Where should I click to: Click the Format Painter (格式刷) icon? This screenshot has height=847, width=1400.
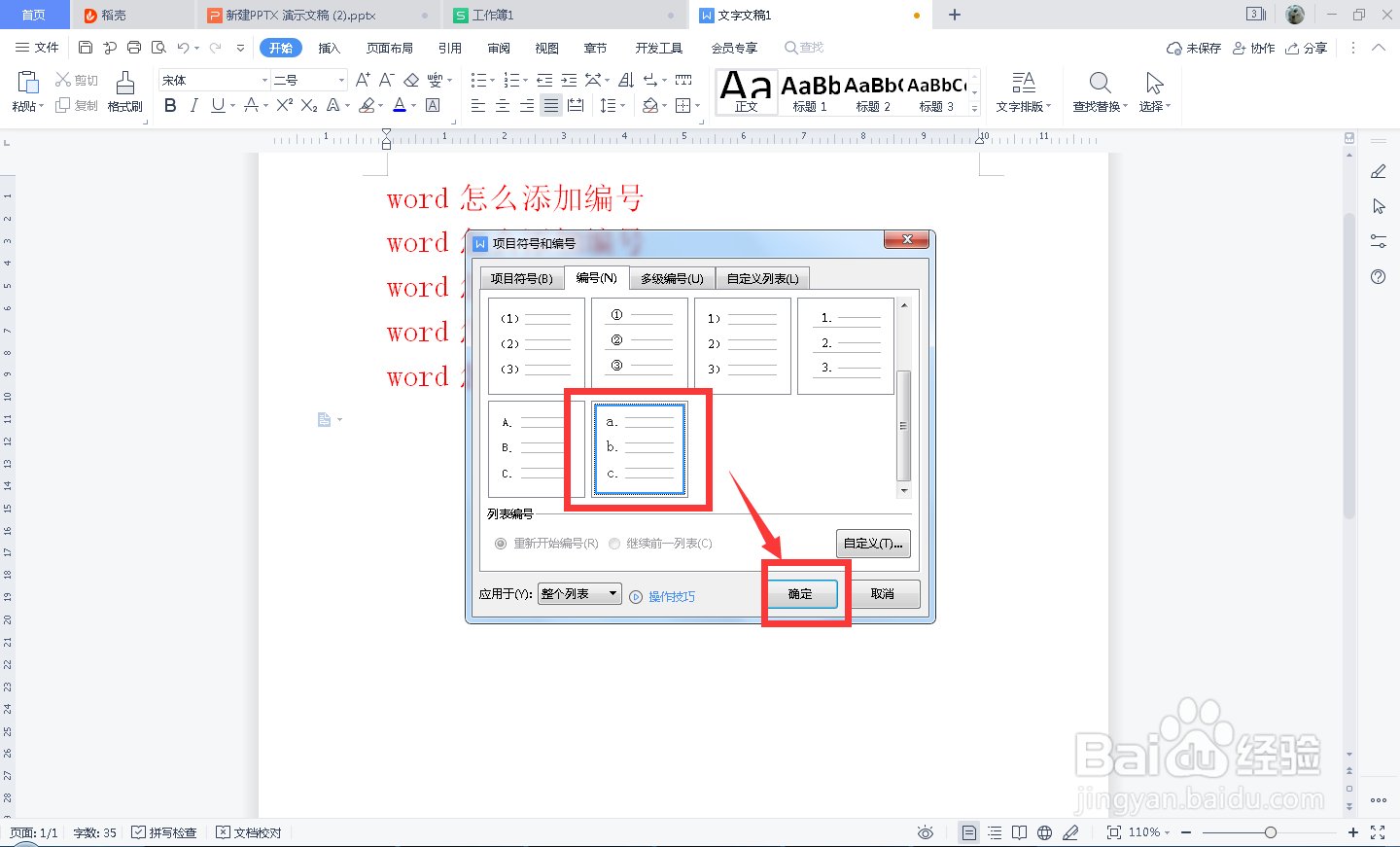pos(124,94)
